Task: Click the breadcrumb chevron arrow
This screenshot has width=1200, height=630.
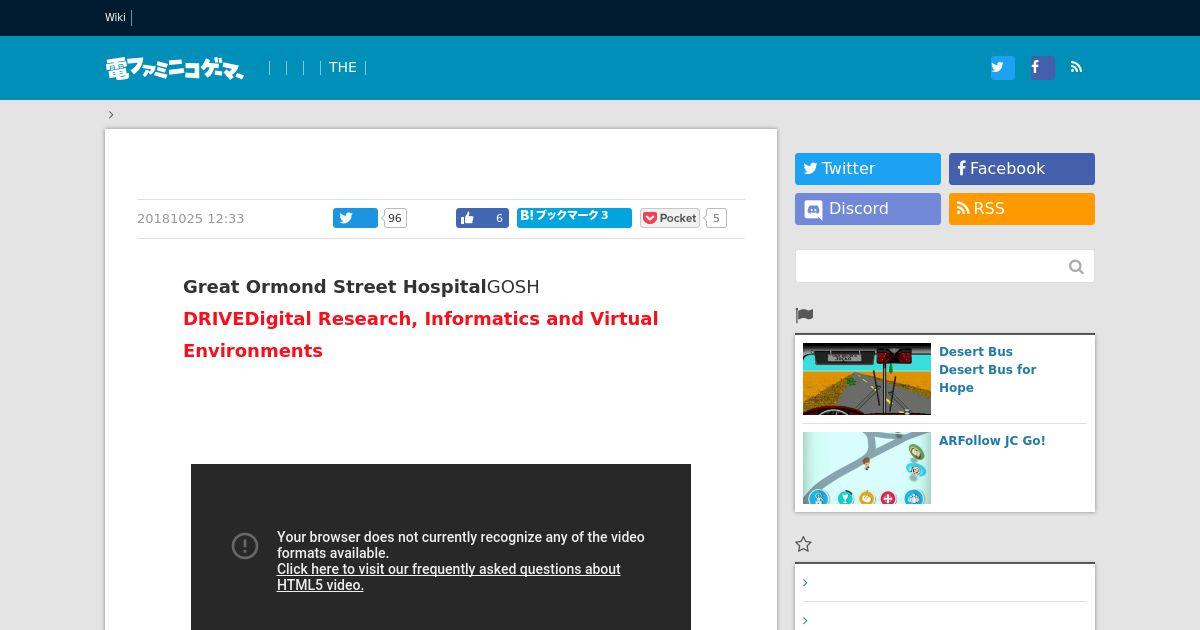Action: point(111,114)
